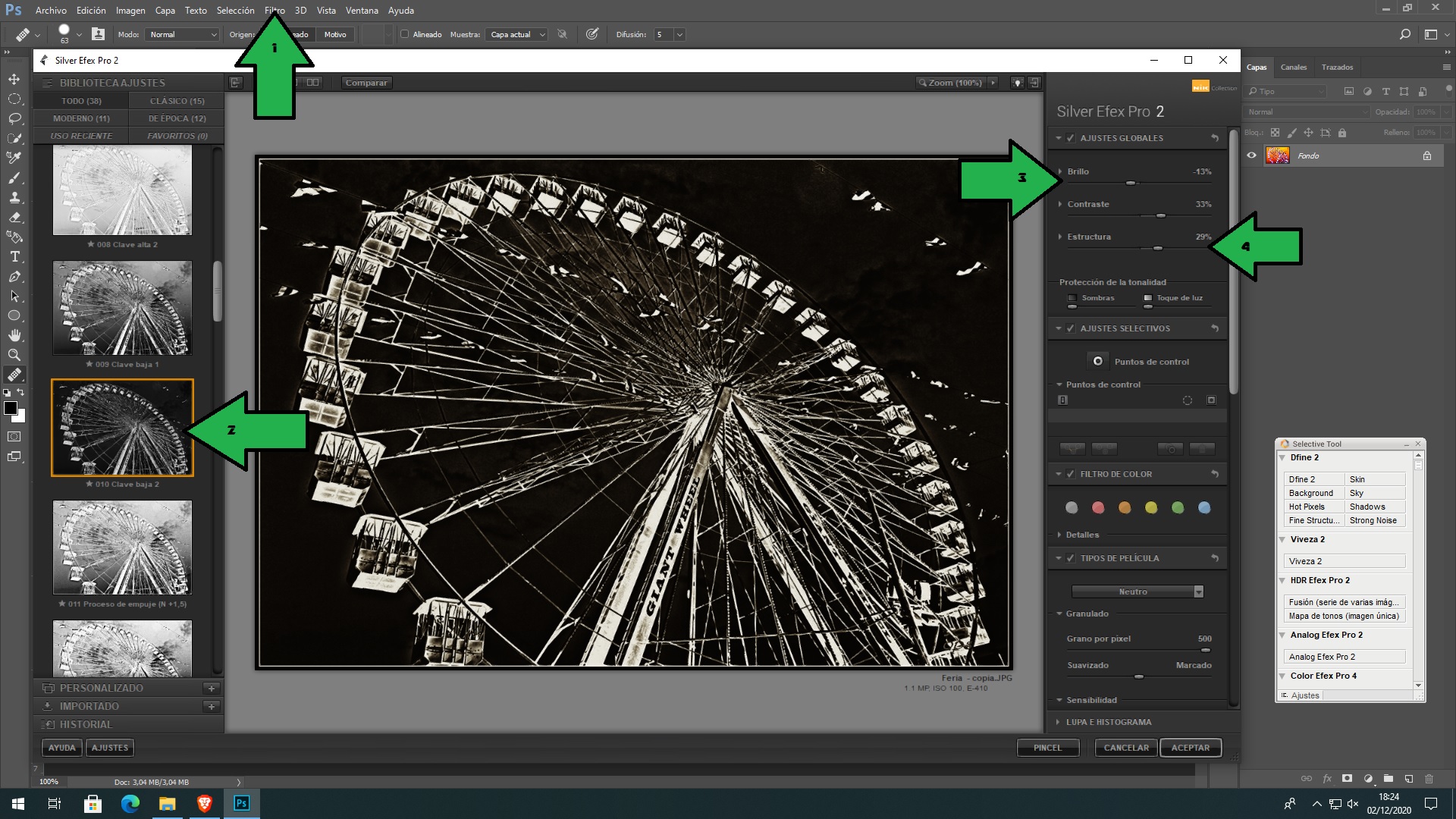Toggle Toque de luz tonal protection
The height and width of the screenshot is (819, 1456).
tap(1148, 297)
